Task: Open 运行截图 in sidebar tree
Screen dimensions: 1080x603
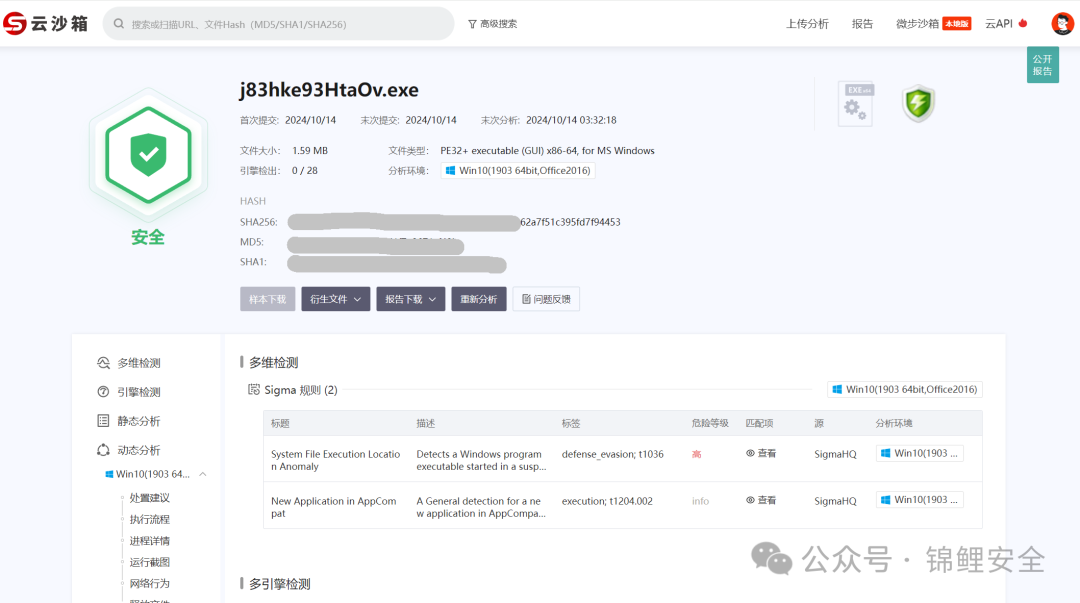Action: coord(149,562)
